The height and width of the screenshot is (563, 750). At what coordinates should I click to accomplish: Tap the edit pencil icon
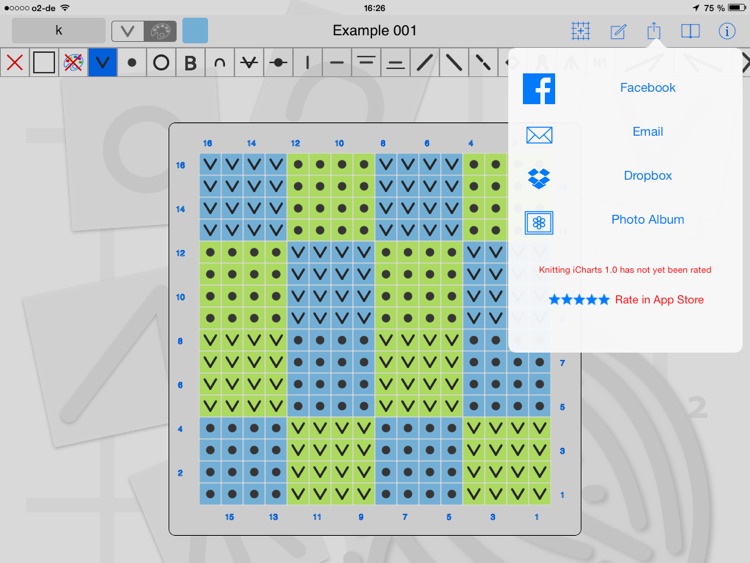(x=618, y=32)
